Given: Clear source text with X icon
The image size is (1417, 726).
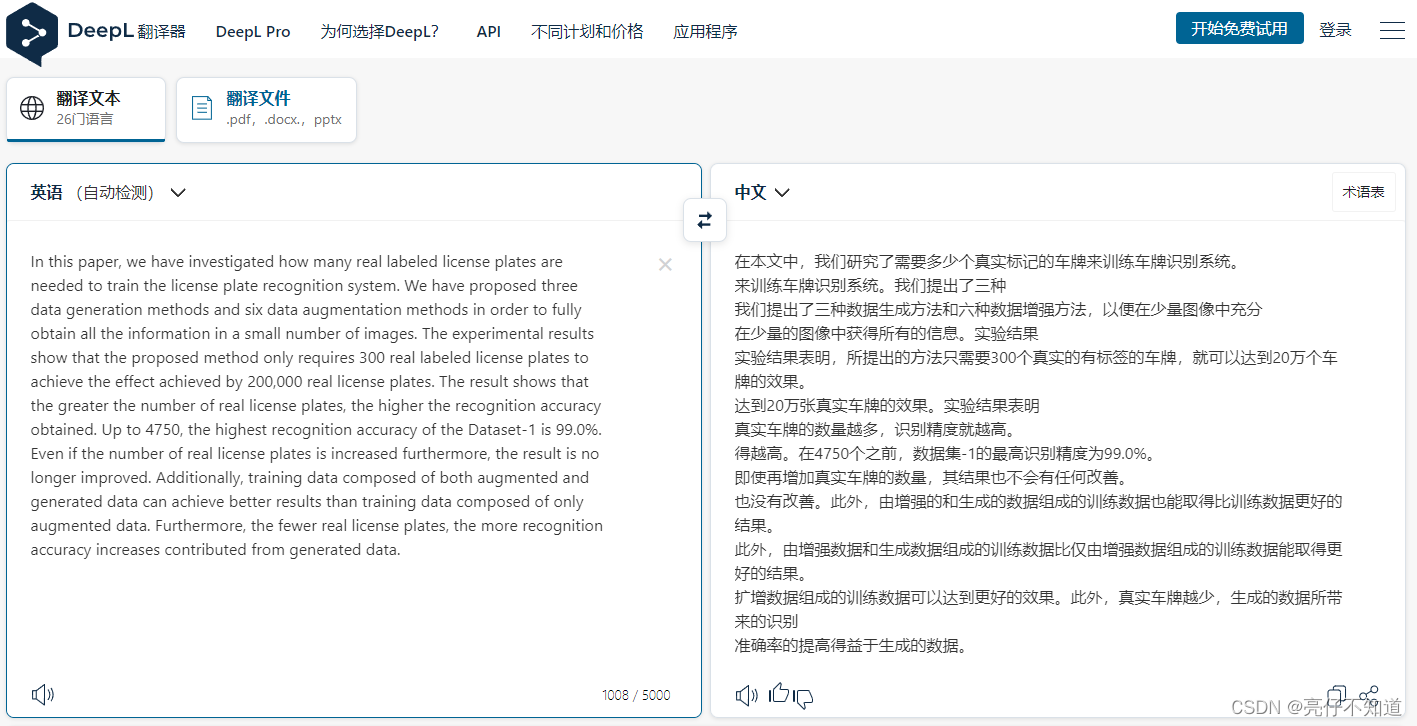Looking at the screenshot, I should 665,264.
